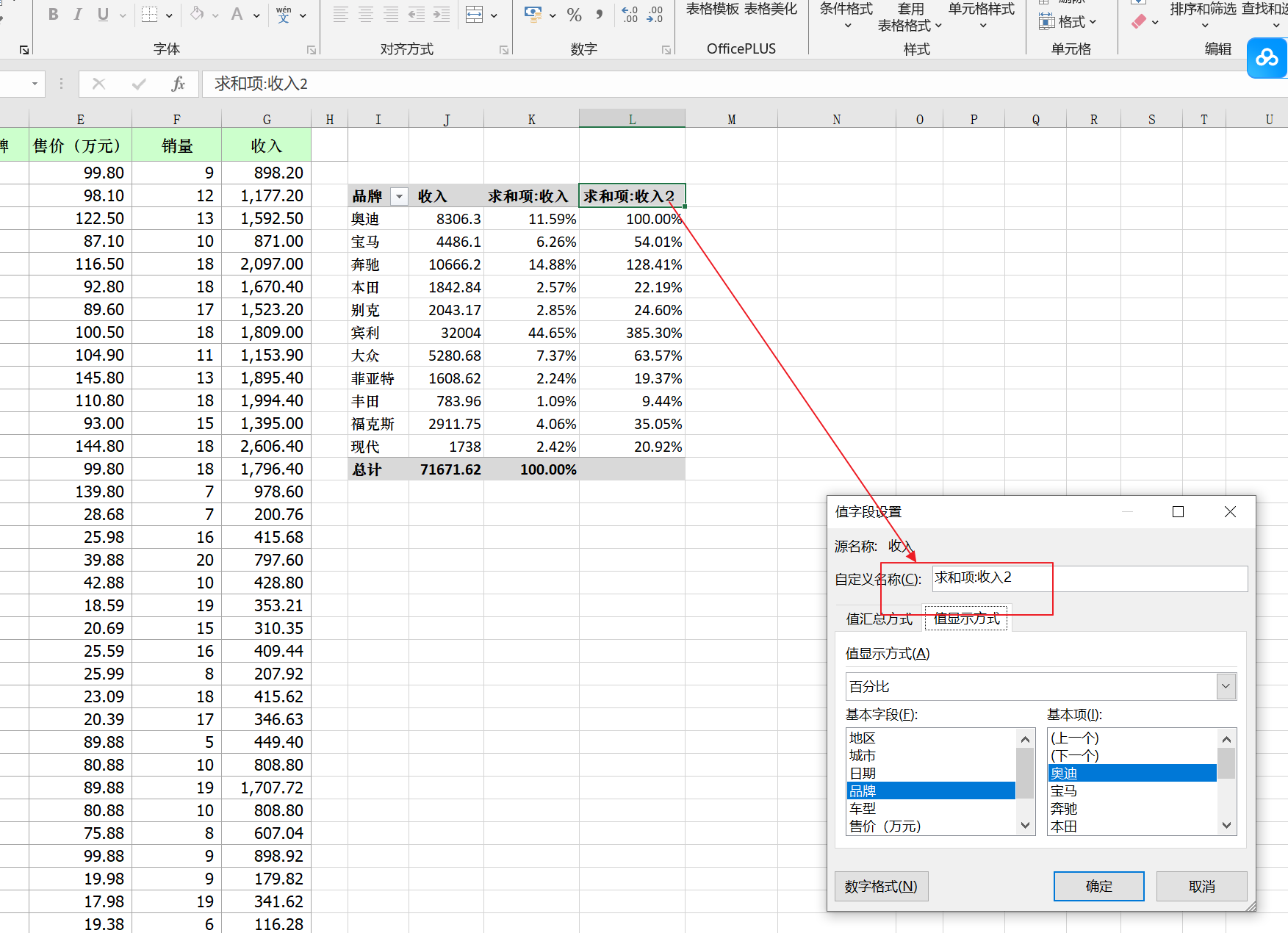Select 日期 in the base field list

(x=931, y=773)
